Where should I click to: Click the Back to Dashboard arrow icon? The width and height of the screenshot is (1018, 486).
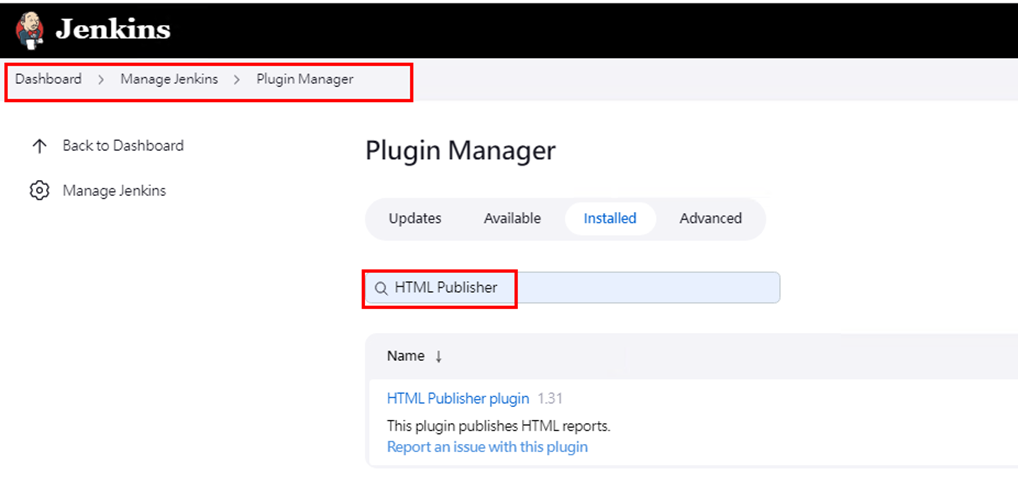click(40, 146)
